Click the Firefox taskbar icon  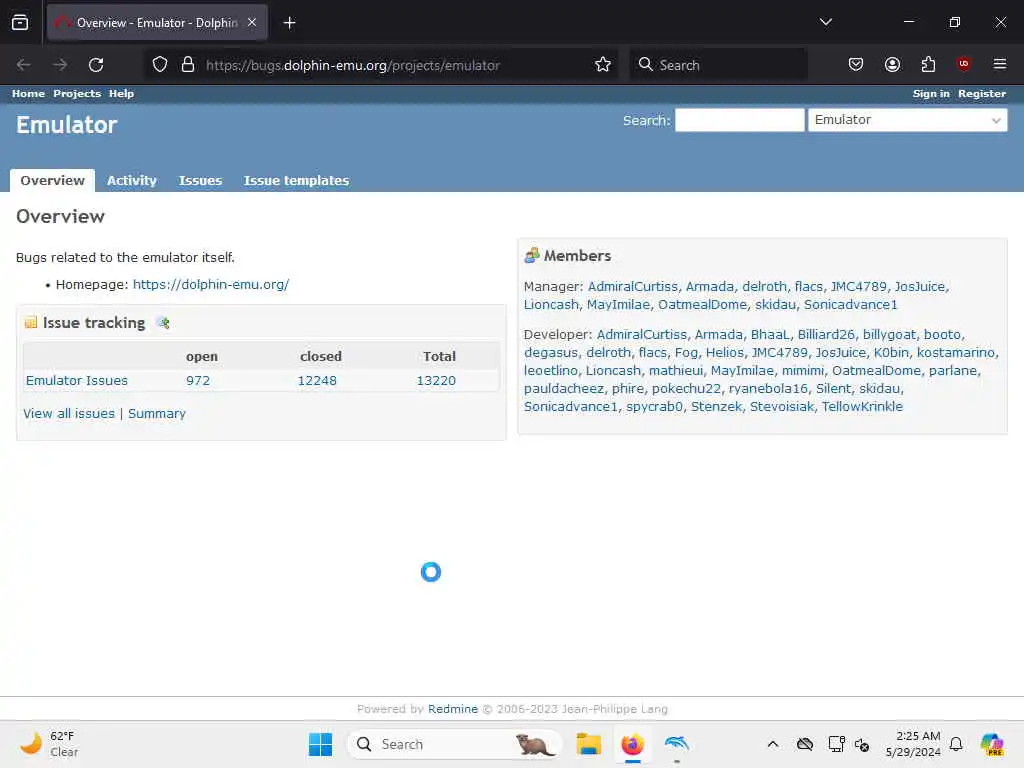(632, 744)
